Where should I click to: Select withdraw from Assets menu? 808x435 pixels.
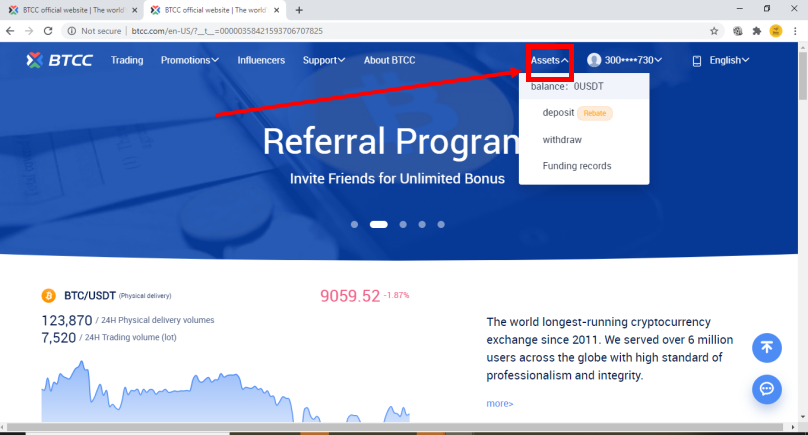(562, 140)
